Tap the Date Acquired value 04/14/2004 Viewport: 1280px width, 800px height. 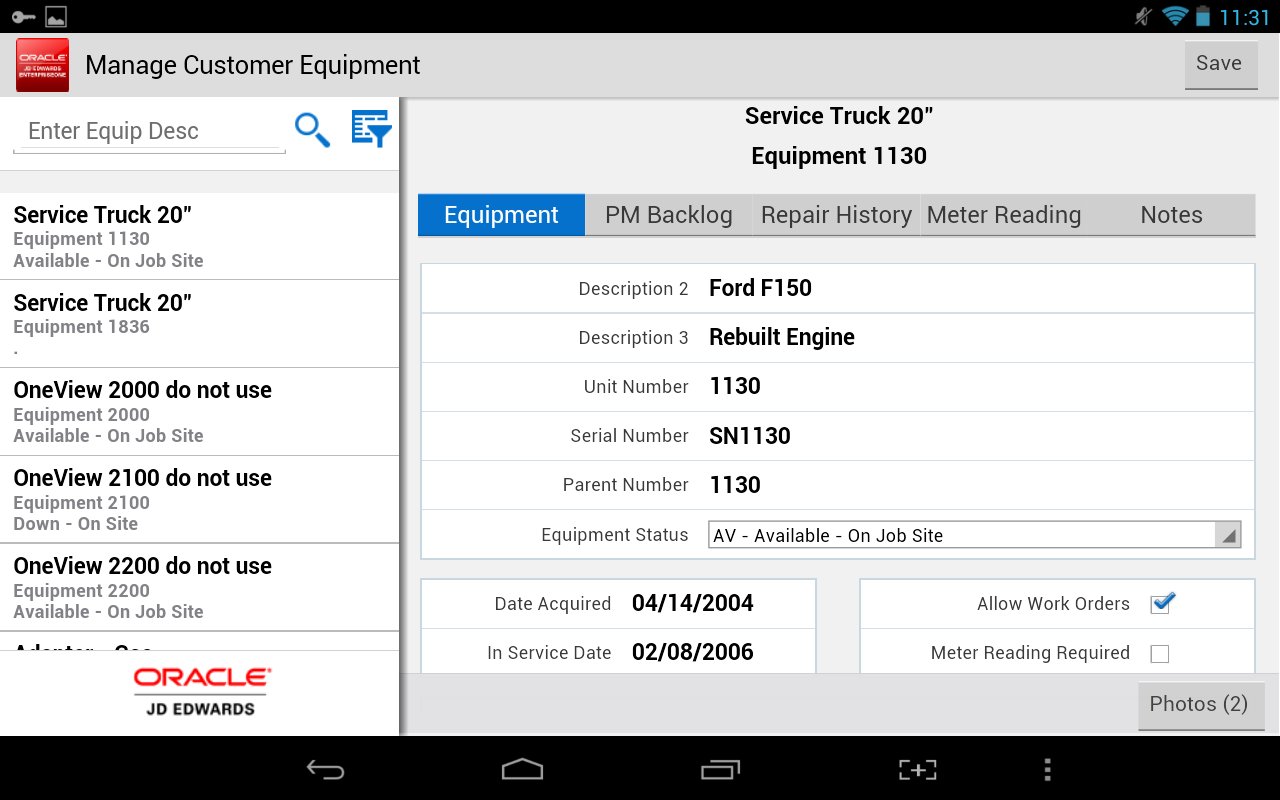[693, 603]
